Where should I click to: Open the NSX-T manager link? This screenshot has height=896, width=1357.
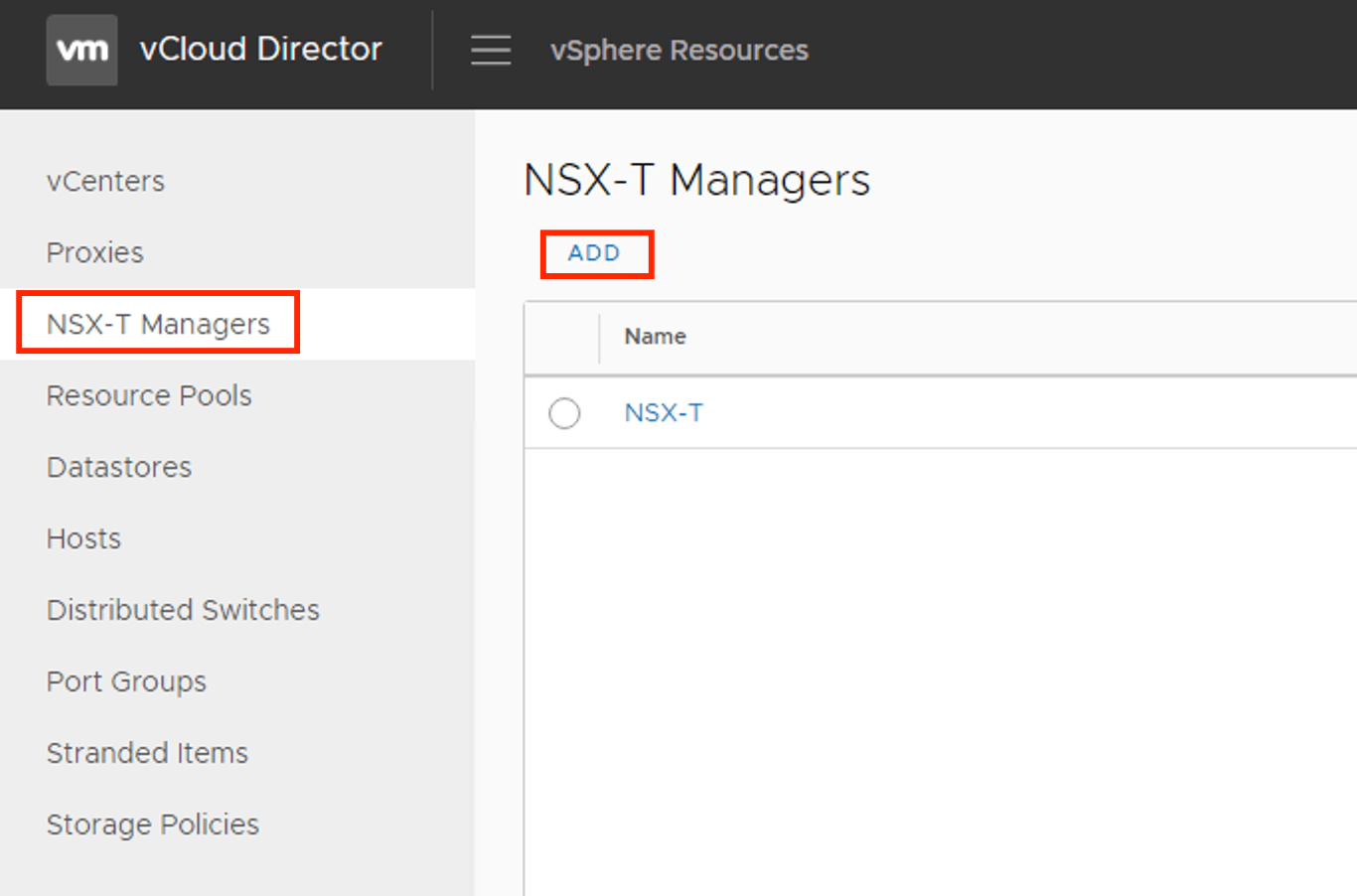pos(664,413)
